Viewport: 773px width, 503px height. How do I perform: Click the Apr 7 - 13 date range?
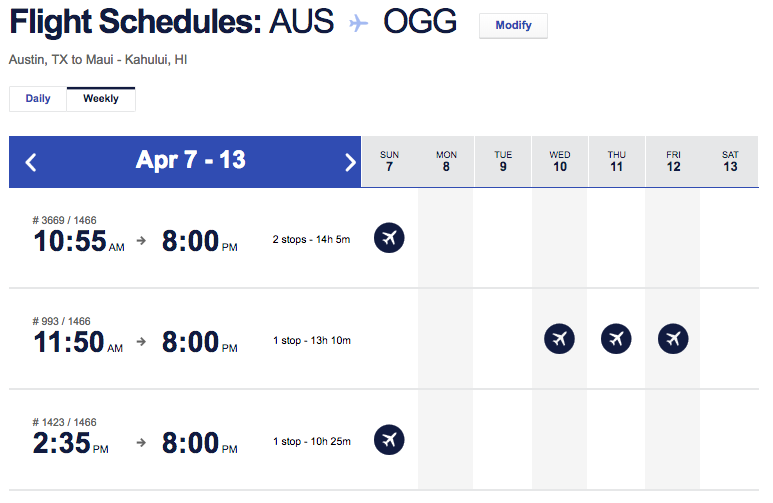(x=191, y=160)
